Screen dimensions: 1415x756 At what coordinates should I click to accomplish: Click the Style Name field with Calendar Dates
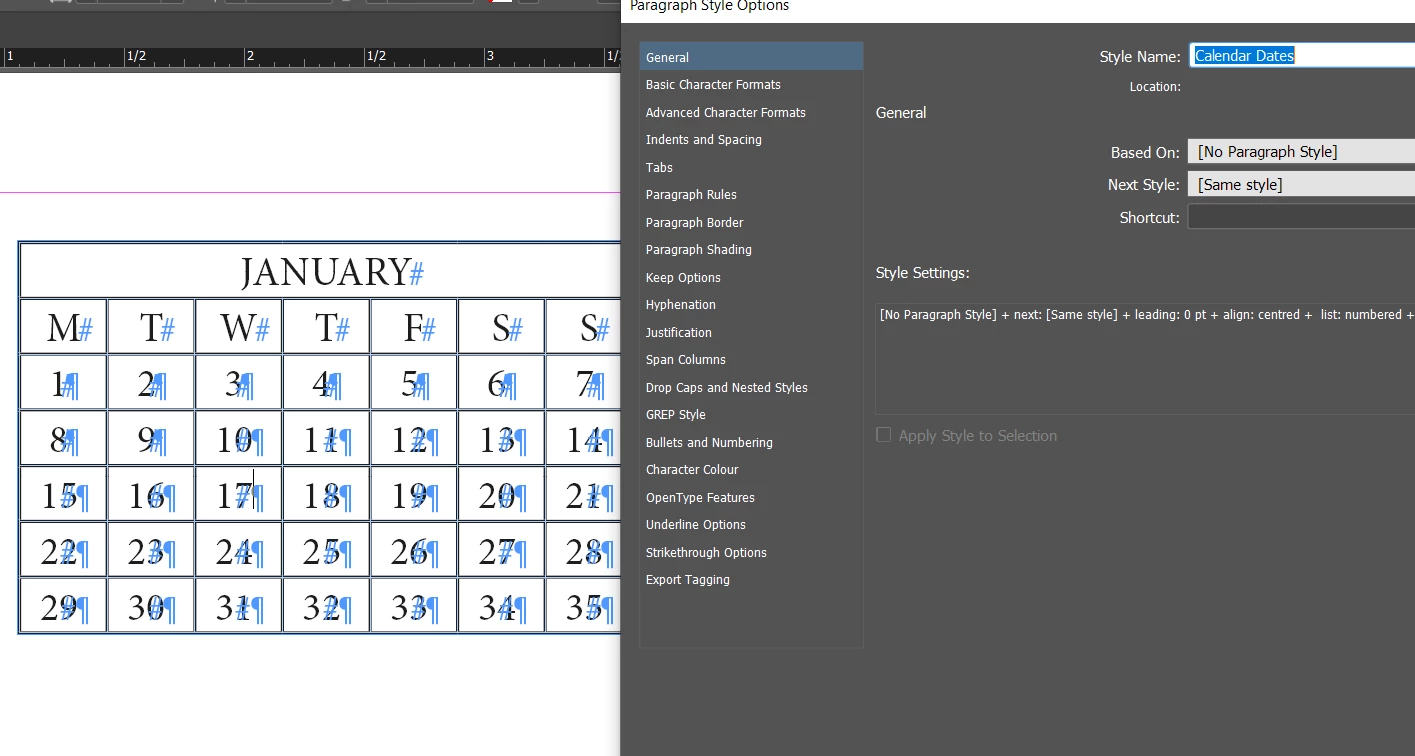[1301, 56]
